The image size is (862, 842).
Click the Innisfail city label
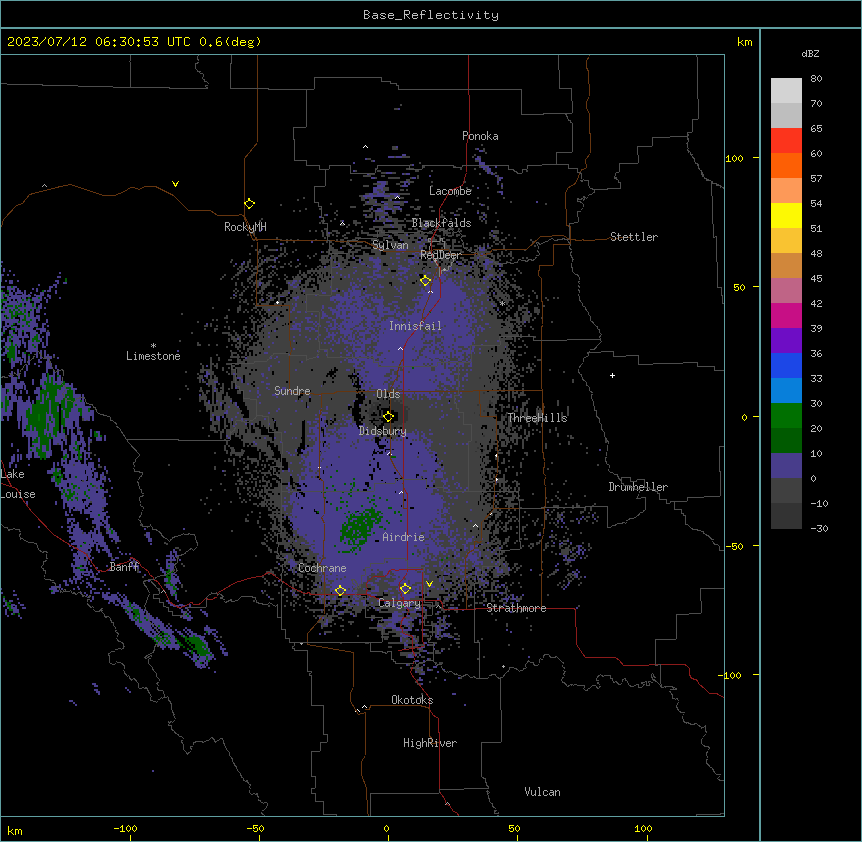(415, 326)
